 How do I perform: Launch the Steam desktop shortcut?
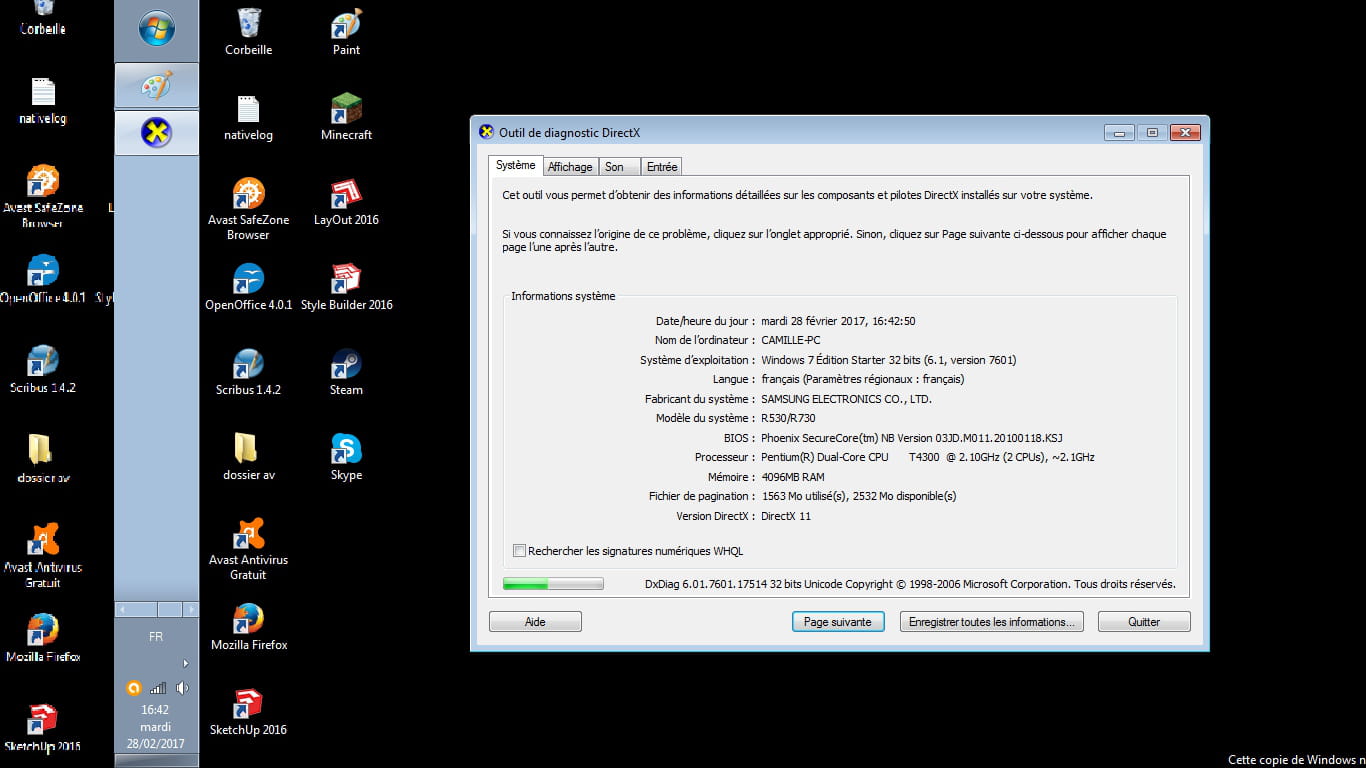click(x=346, y=372)
